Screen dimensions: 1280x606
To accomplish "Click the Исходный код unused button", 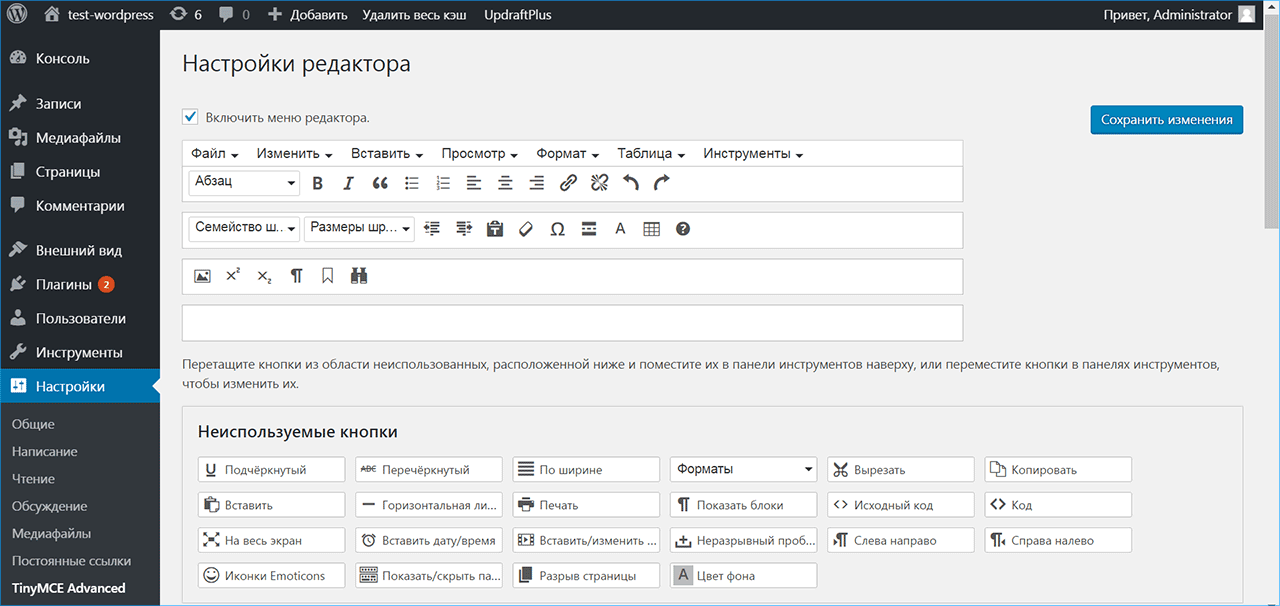I will (900, 505).
